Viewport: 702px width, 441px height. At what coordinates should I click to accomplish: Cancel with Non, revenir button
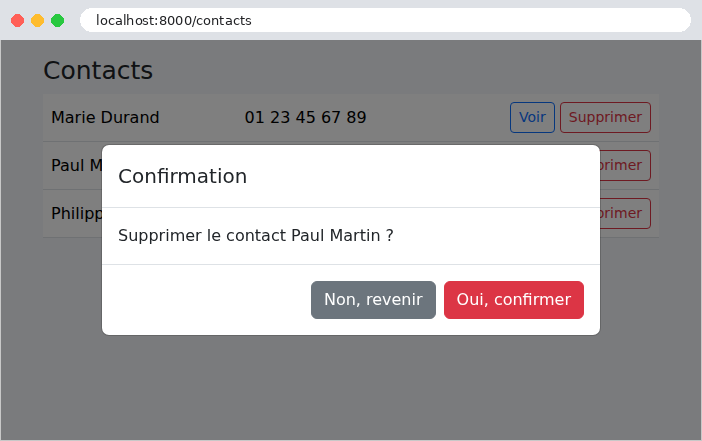373,300
